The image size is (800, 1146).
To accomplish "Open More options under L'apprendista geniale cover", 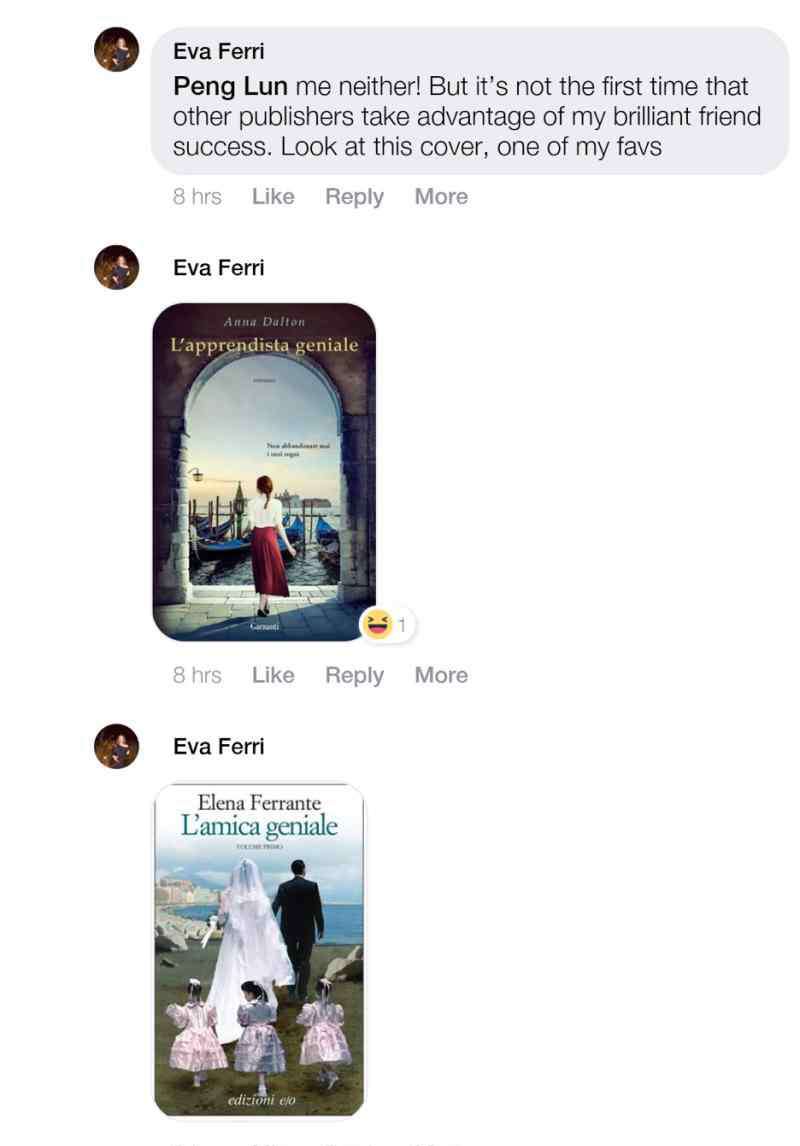I will [x=441, y=675].
